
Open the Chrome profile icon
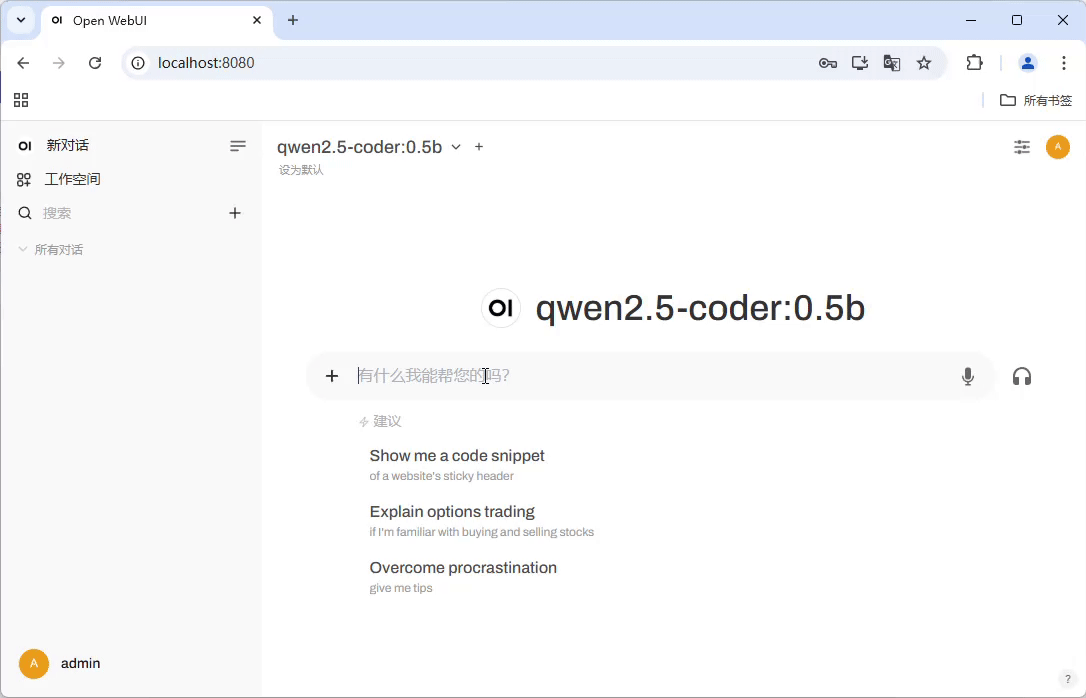click(1028, 63)
